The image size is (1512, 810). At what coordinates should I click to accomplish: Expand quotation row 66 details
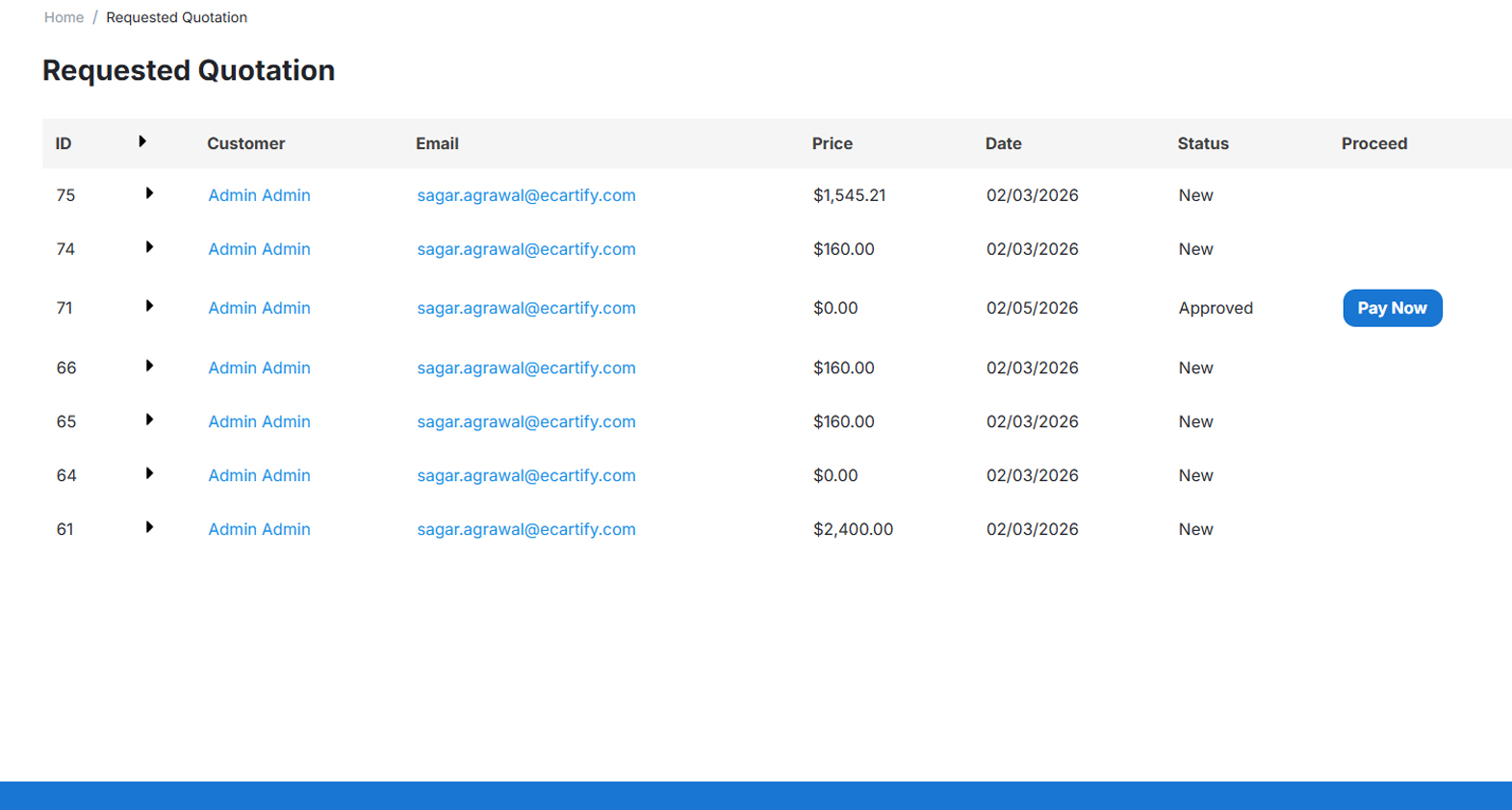point(149,366)
